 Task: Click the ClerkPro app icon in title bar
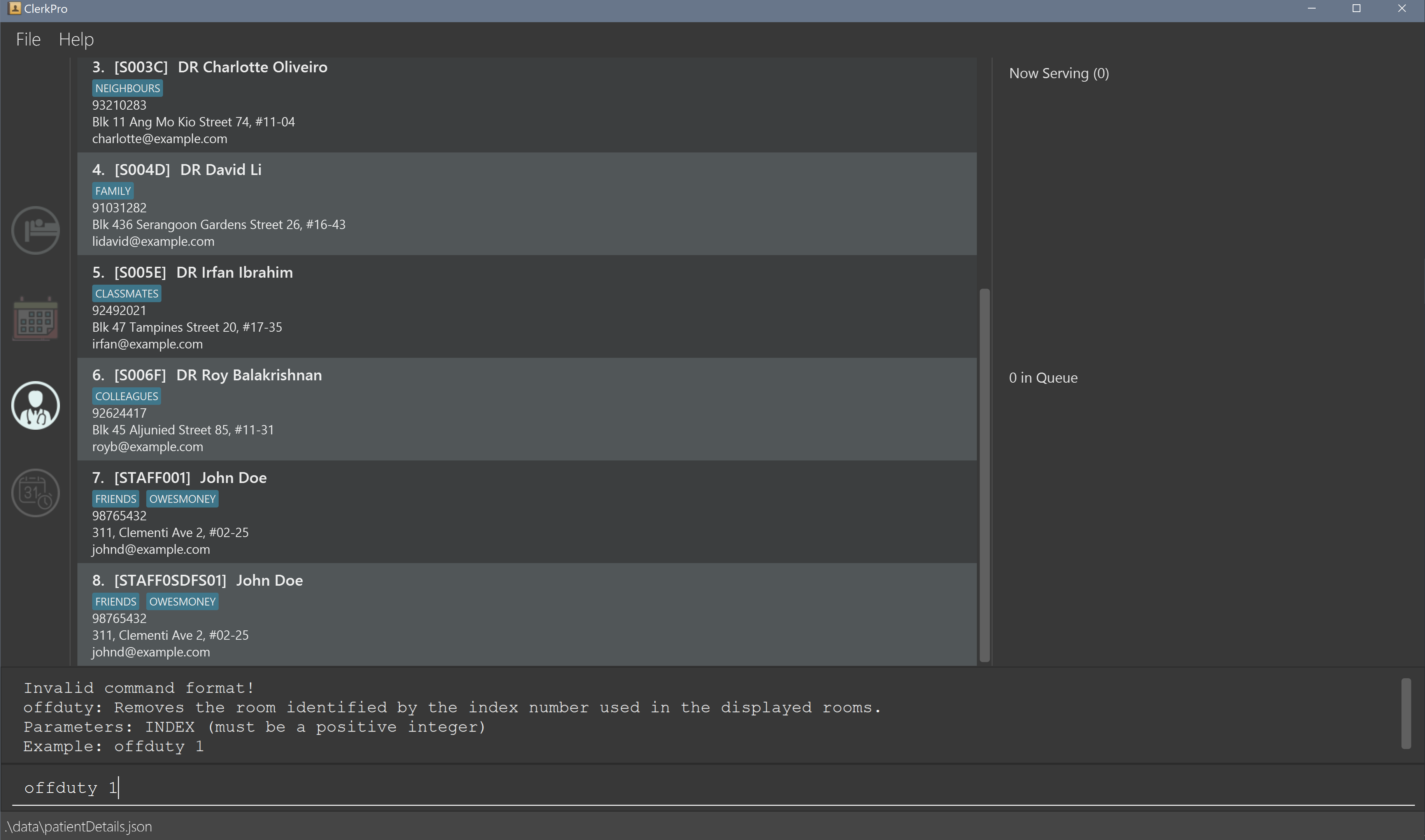point(15,9)
